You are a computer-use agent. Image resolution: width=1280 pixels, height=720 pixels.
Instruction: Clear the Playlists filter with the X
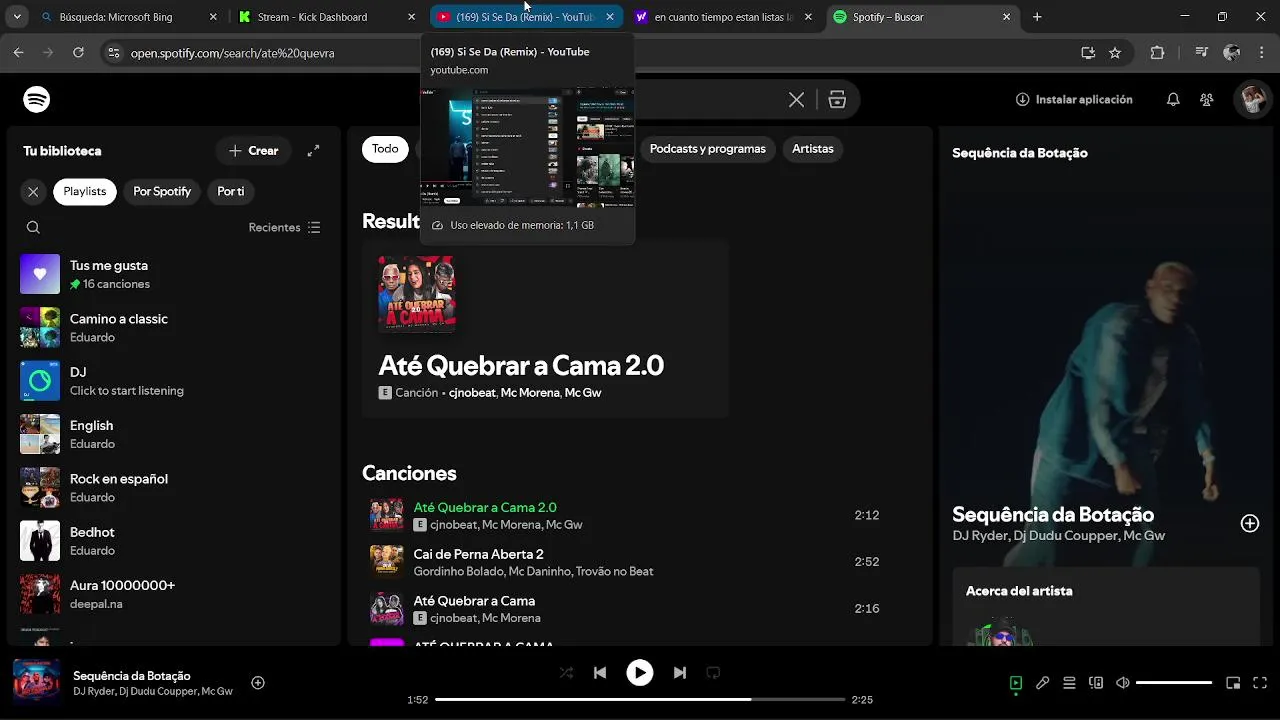click(x=33, y=191)
